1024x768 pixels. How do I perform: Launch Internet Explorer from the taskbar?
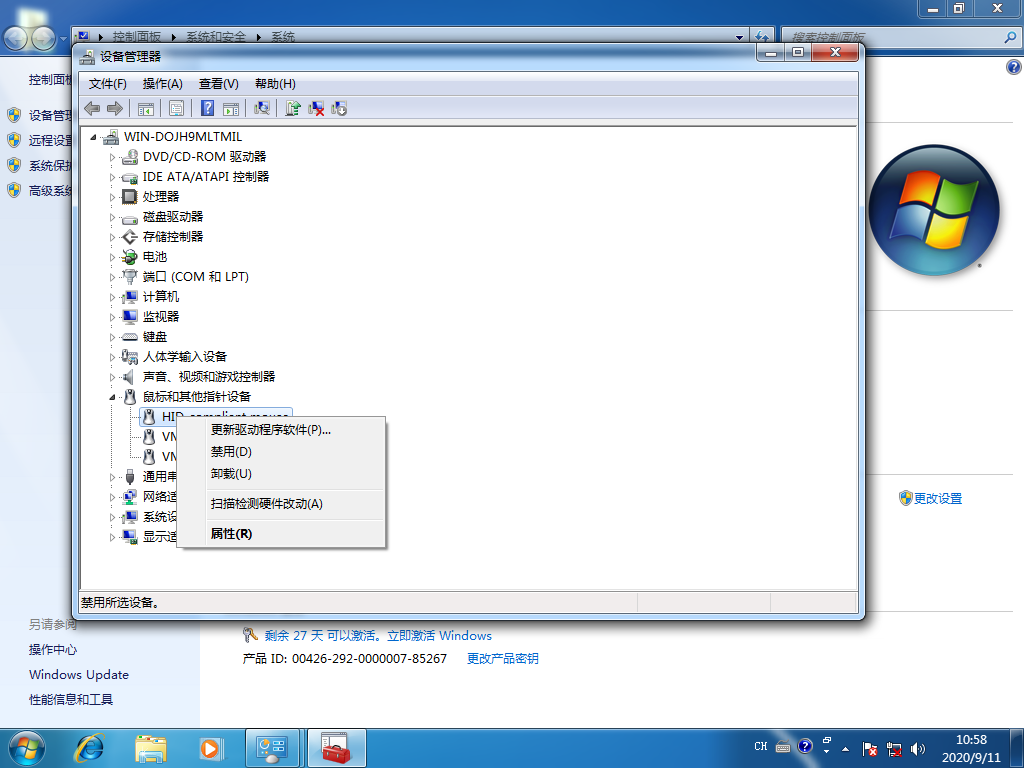(x=91, y=747)
